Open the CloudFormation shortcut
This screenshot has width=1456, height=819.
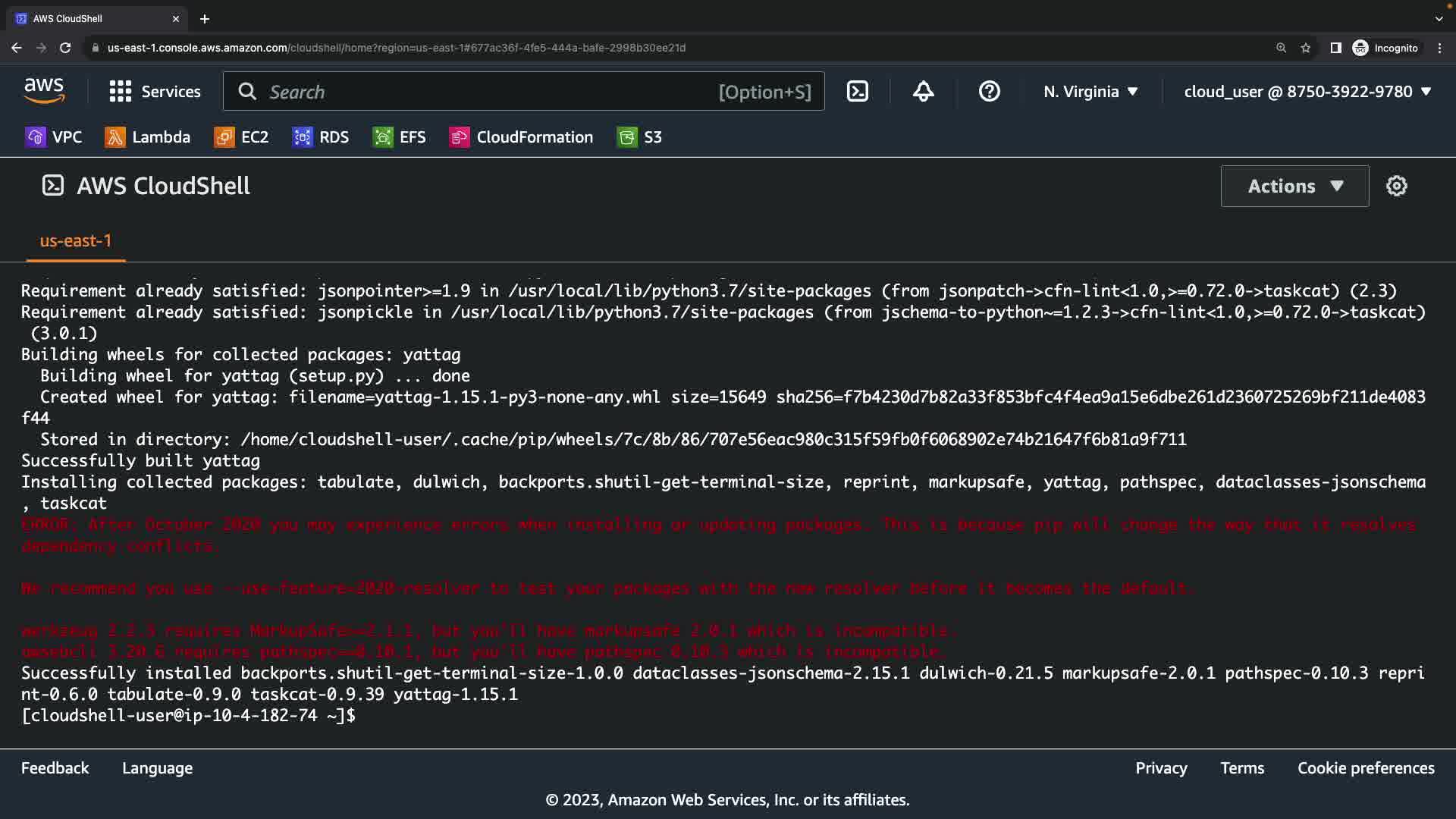[522, 137]
